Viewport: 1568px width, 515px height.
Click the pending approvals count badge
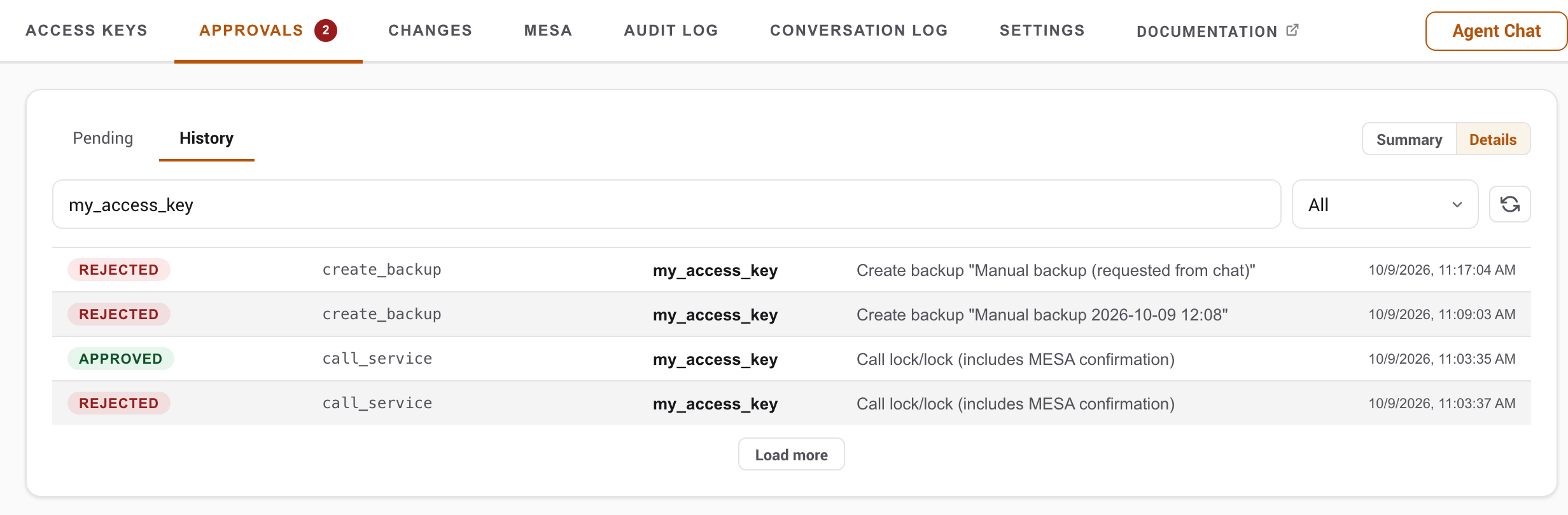[326, 31]
